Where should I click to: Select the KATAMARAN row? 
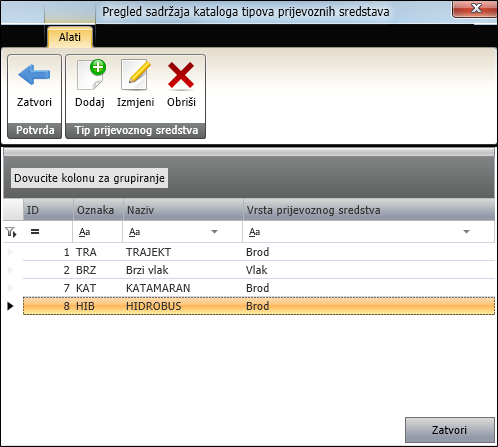coord(259,288)
